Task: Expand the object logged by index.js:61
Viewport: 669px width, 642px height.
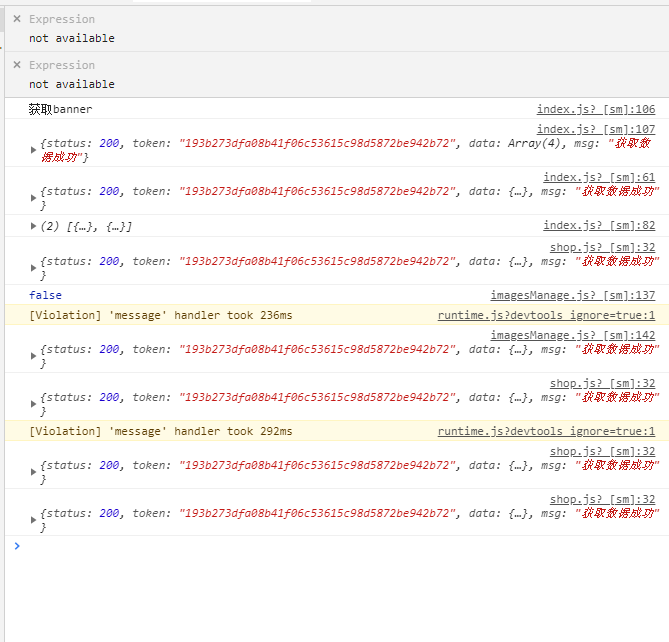Action: pos(33,198)
